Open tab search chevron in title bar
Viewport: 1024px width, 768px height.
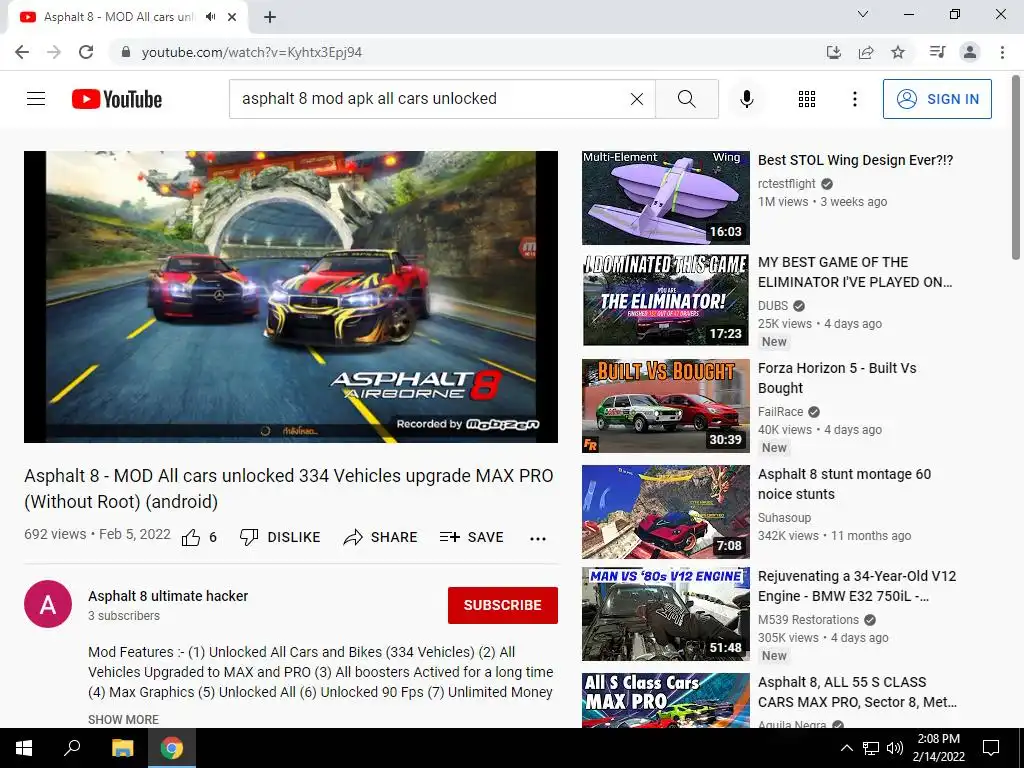click(x=863, y=14)
